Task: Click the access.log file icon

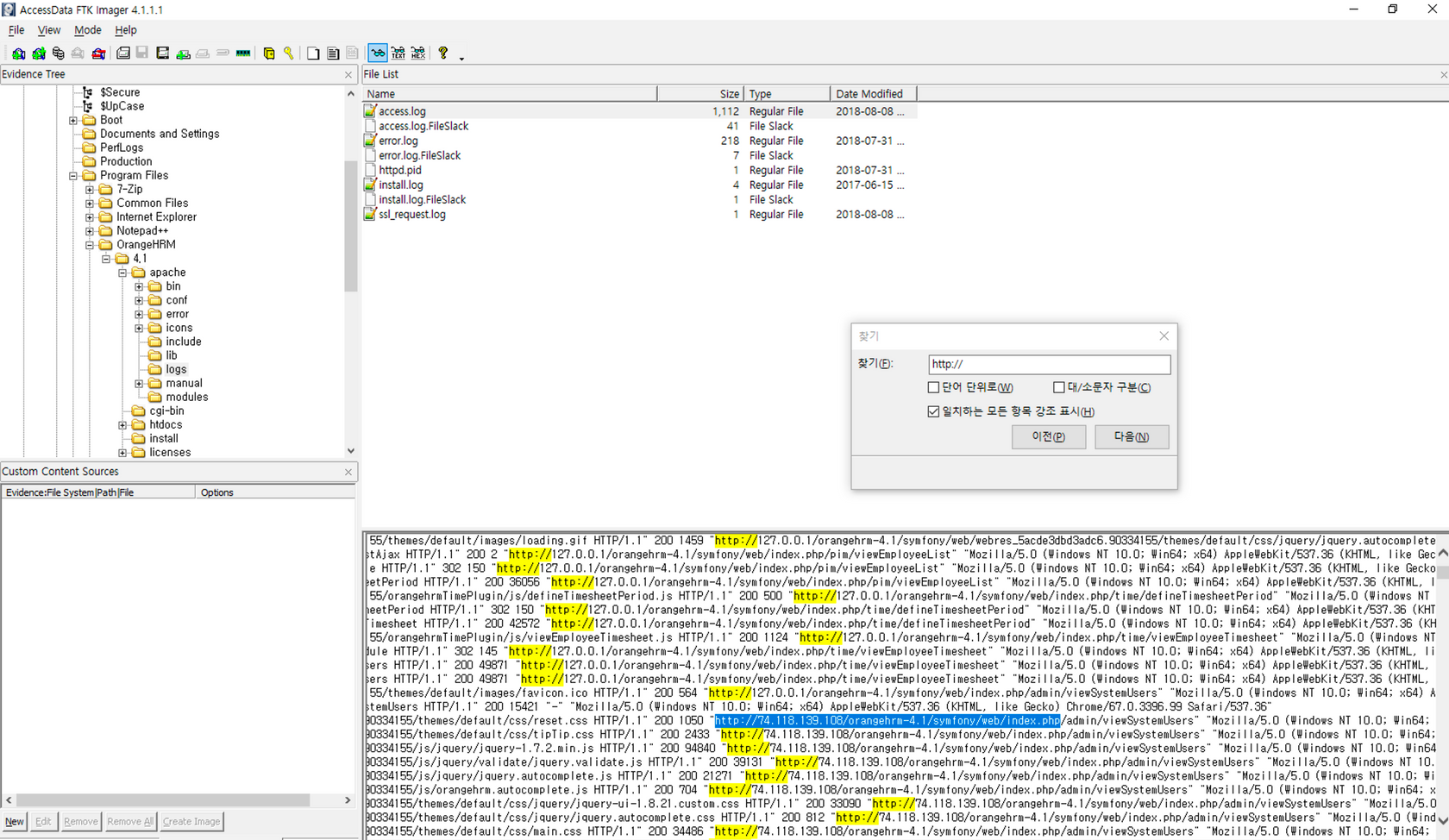Action: (x=370, y=111)
